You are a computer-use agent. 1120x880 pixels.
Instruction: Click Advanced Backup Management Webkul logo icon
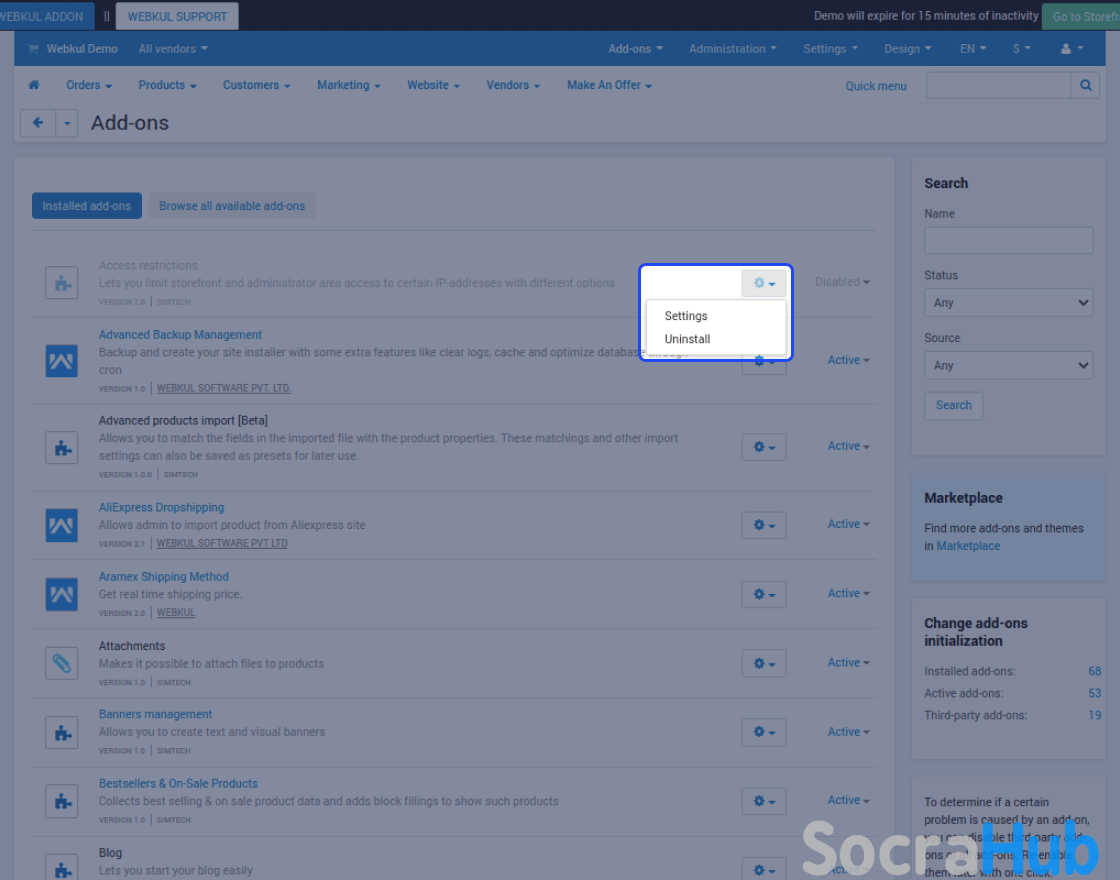tap(61, 361)
